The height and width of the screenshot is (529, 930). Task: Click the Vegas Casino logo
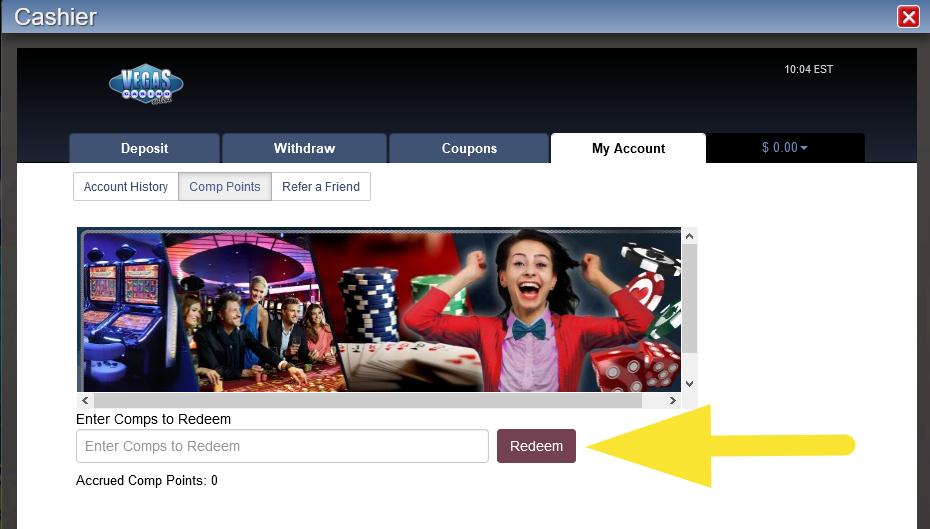tap(146, 85)
